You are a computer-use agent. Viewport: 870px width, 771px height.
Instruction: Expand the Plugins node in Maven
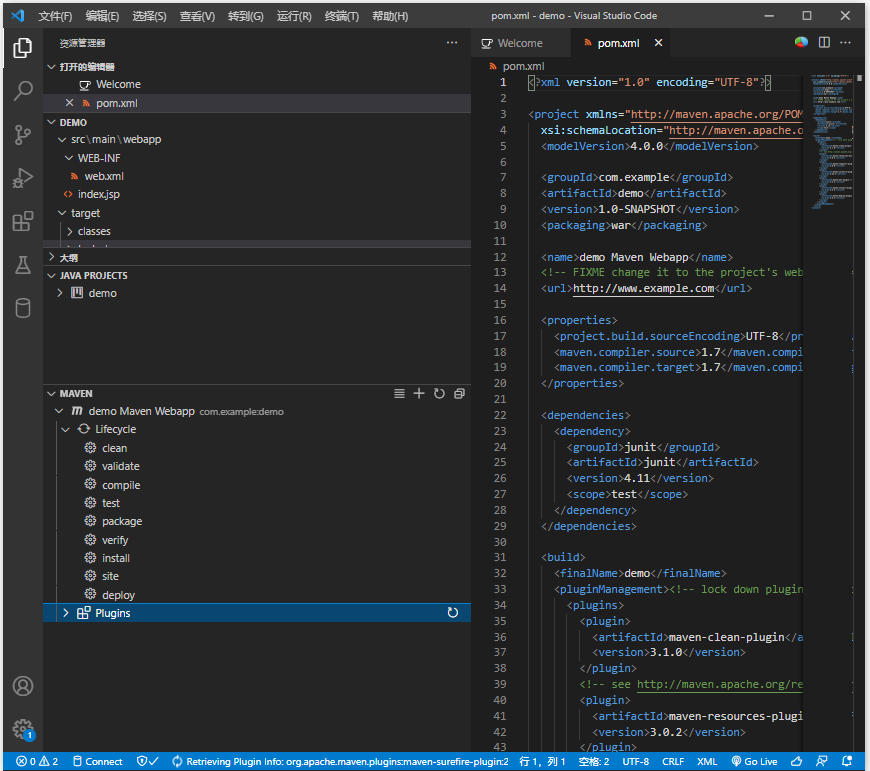pyautogui.click(x=66, y=613)
